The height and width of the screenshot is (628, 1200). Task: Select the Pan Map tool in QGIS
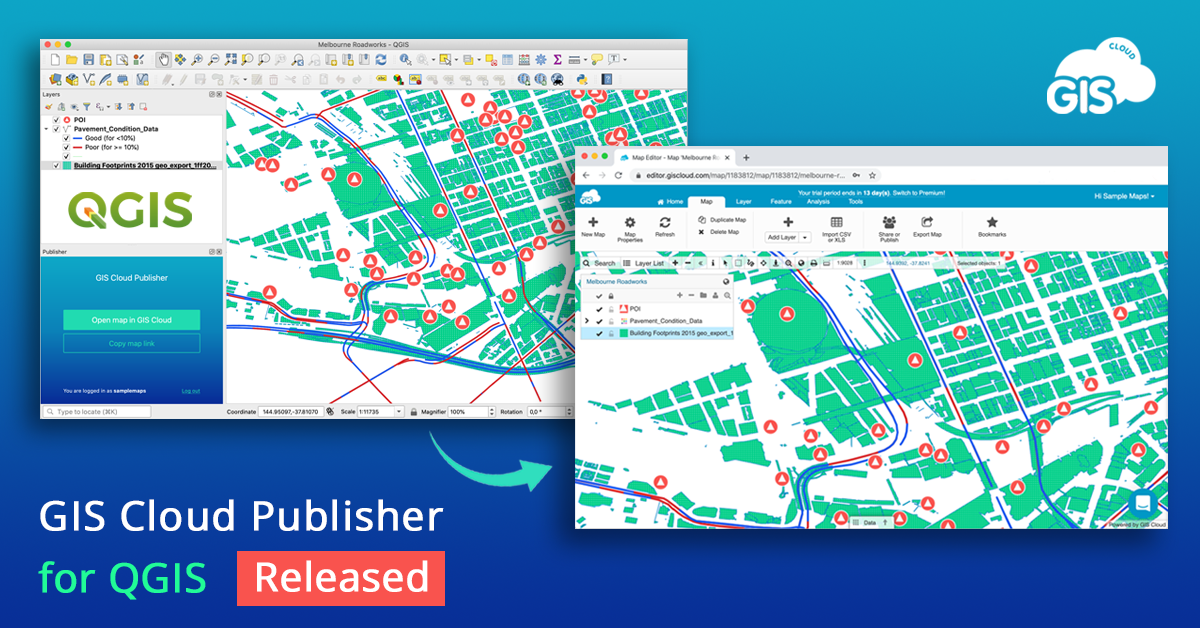pos(163,58)
